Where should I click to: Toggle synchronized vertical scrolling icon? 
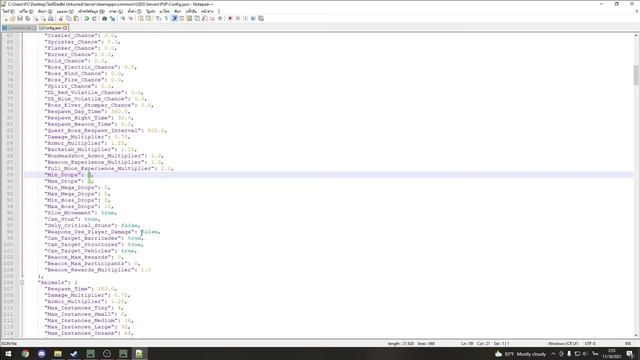pyautogui.click(x=140, y=18)
